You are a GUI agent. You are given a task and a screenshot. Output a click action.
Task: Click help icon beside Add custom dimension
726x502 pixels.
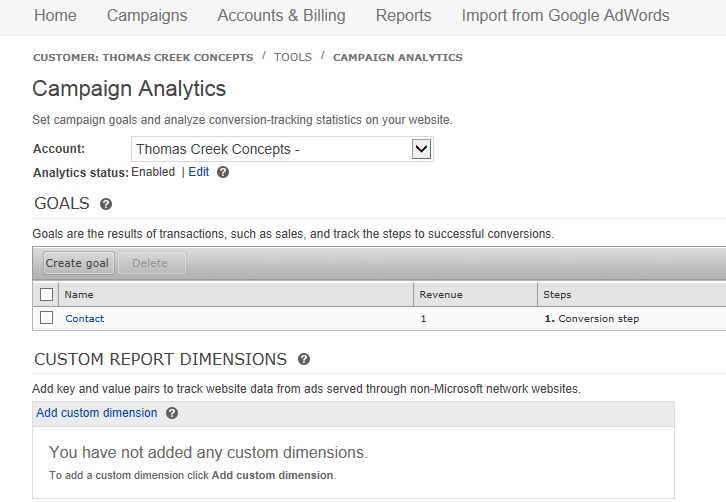click(x=172, y=413)
